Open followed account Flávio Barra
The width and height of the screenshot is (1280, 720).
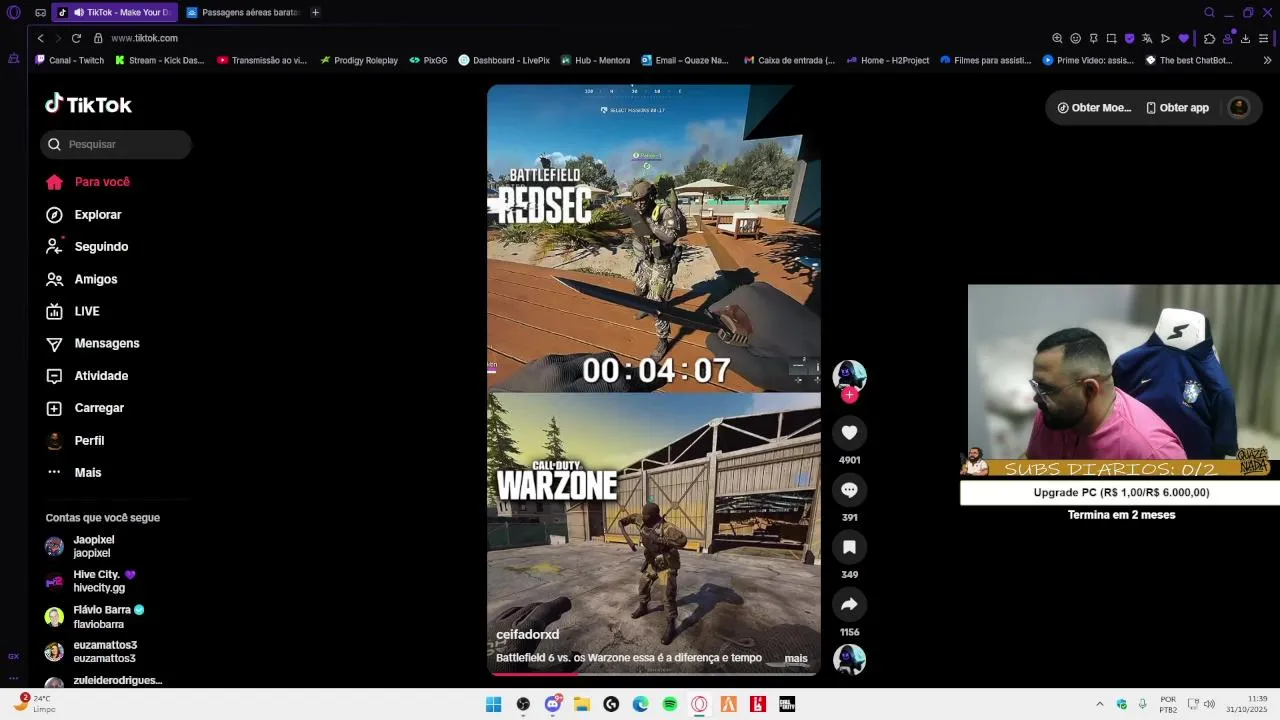(95, 617)
